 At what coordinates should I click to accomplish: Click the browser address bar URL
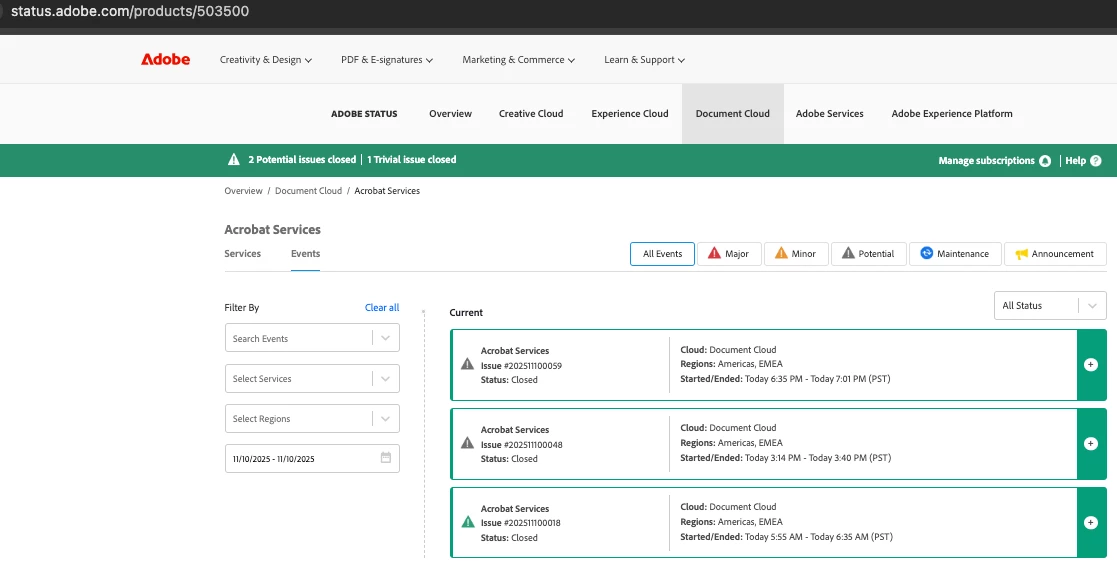(x=130, y=11)
